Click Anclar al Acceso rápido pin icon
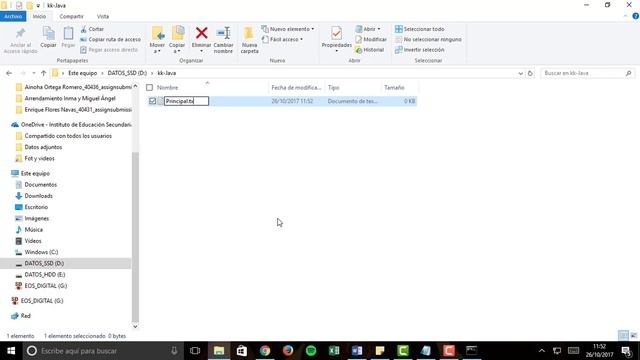The width and height of the screenshot is (640, 360). [x=20, y=33]
